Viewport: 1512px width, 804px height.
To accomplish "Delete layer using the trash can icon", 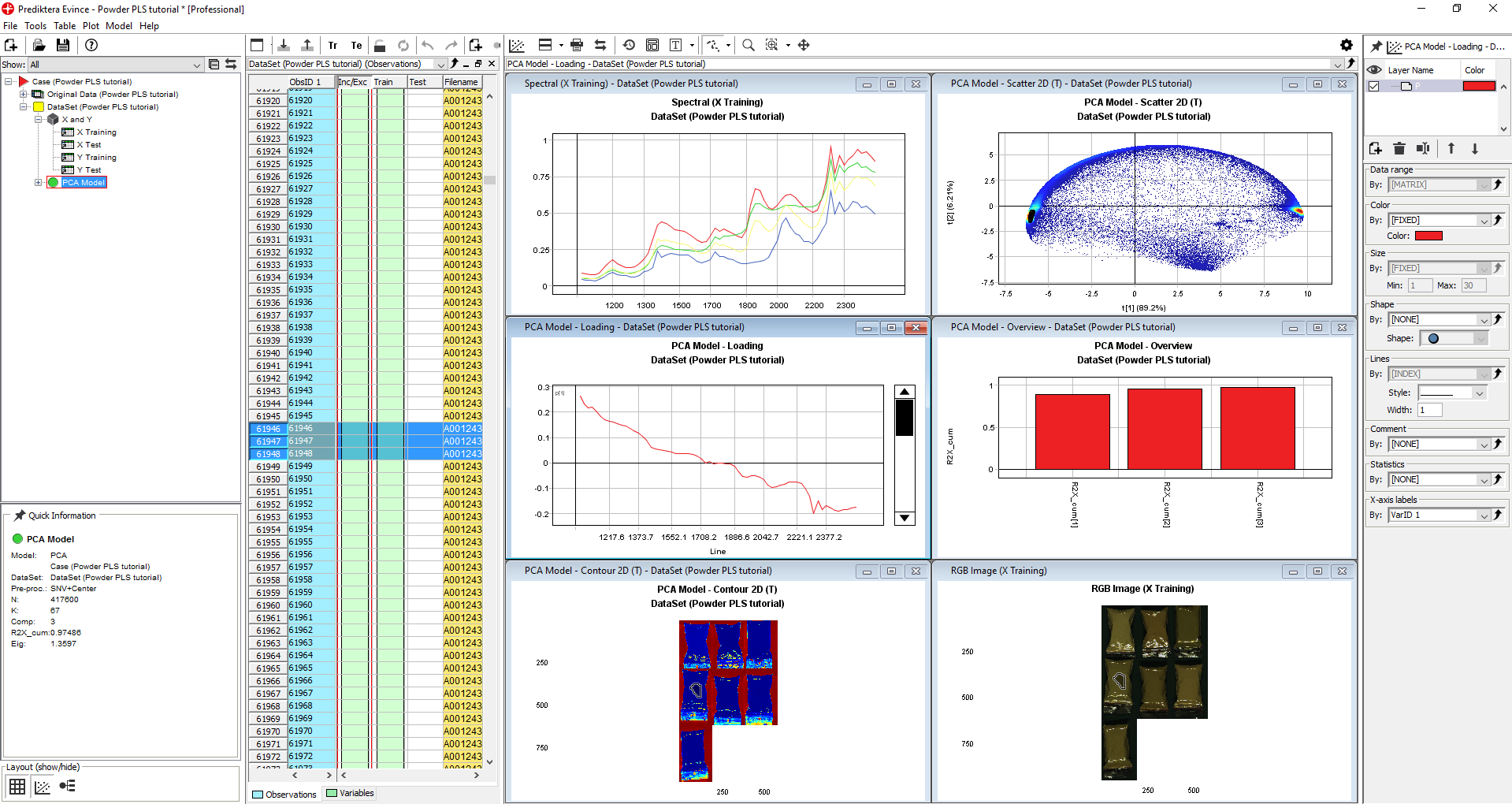I will pyautogui.click(x=1399, y=148).
